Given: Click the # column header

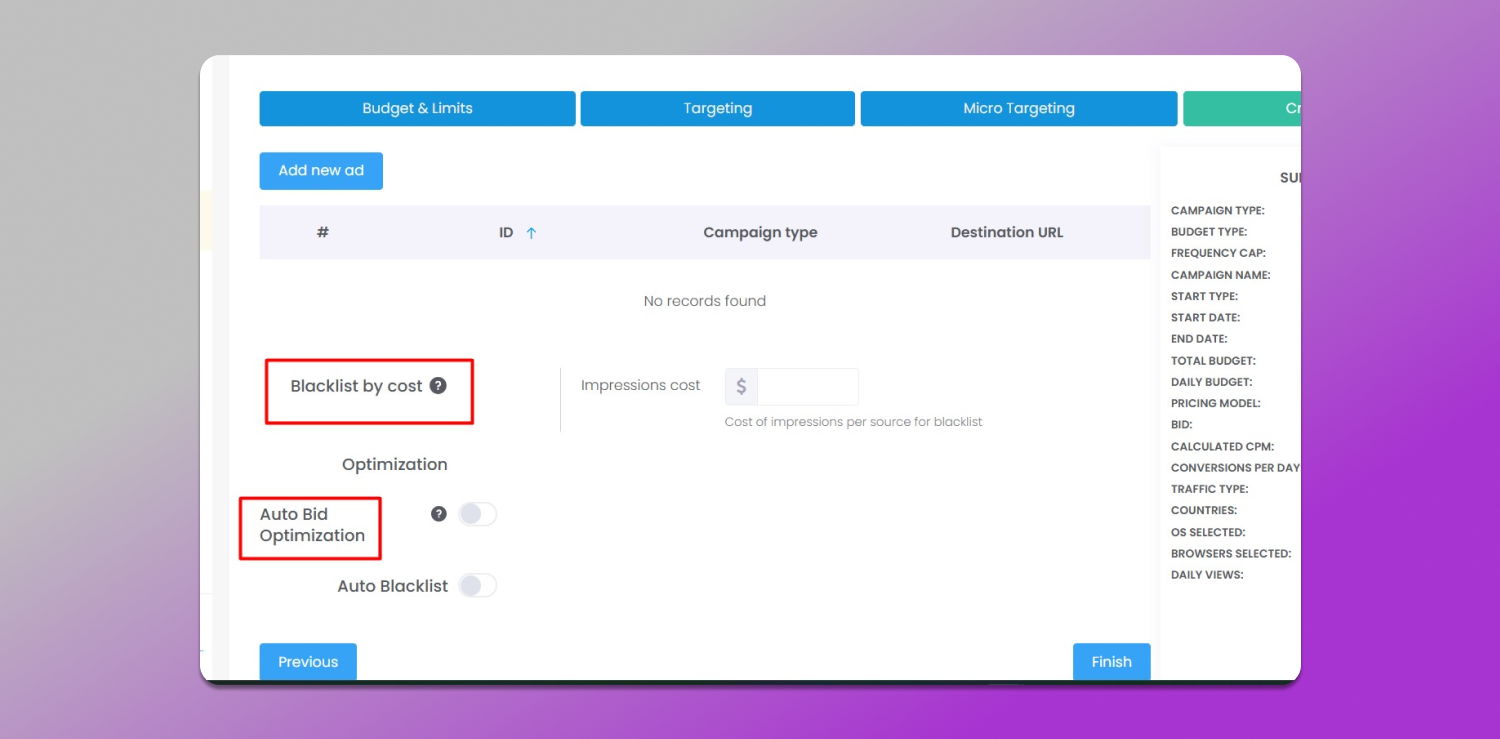Looking at the screenshot, I should click(x=323, y=232).
